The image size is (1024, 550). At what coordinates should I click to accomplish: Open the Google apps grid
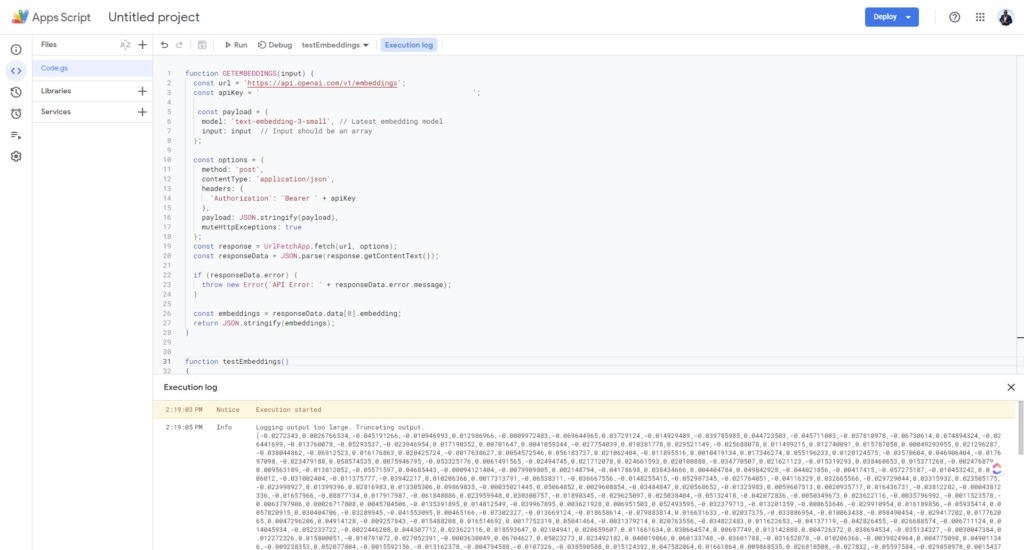(x=980, y=18)
